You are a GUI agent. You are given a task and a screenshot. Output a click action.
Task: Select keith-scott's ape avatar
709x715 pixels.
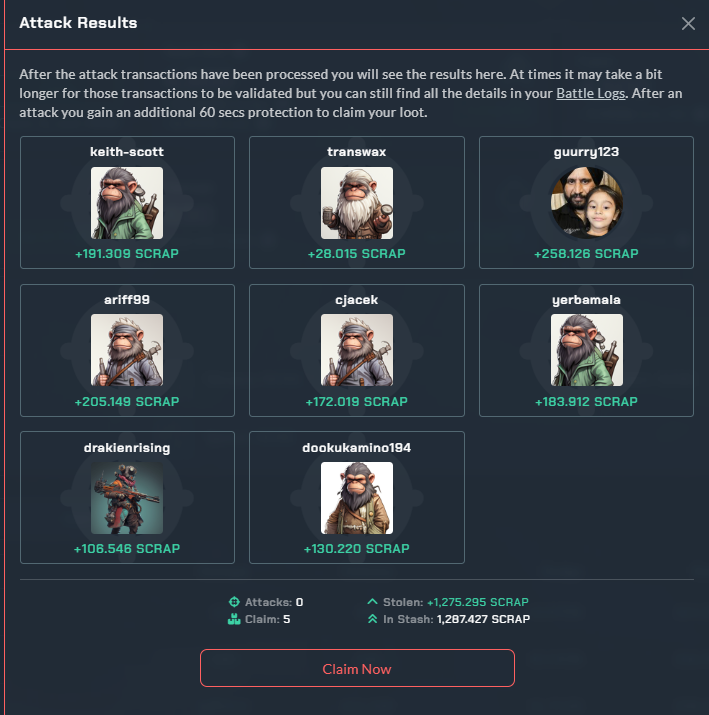[127, 203]
